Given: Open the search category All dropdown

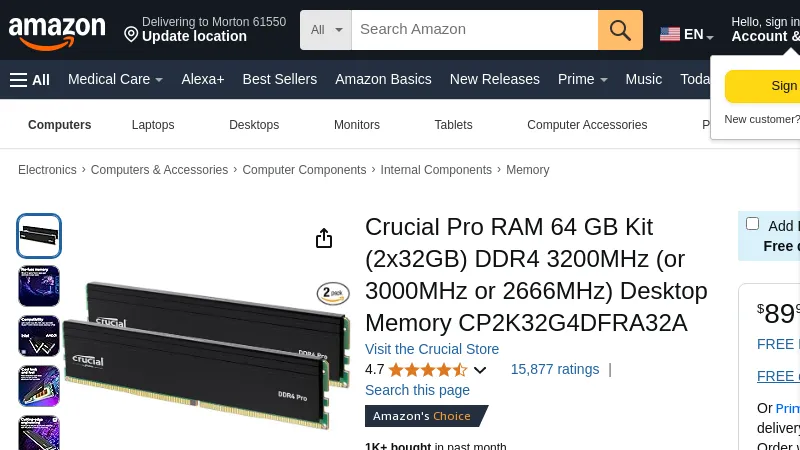Looking at the screenshot, I should pyautogui.click(x=326, y=30).
